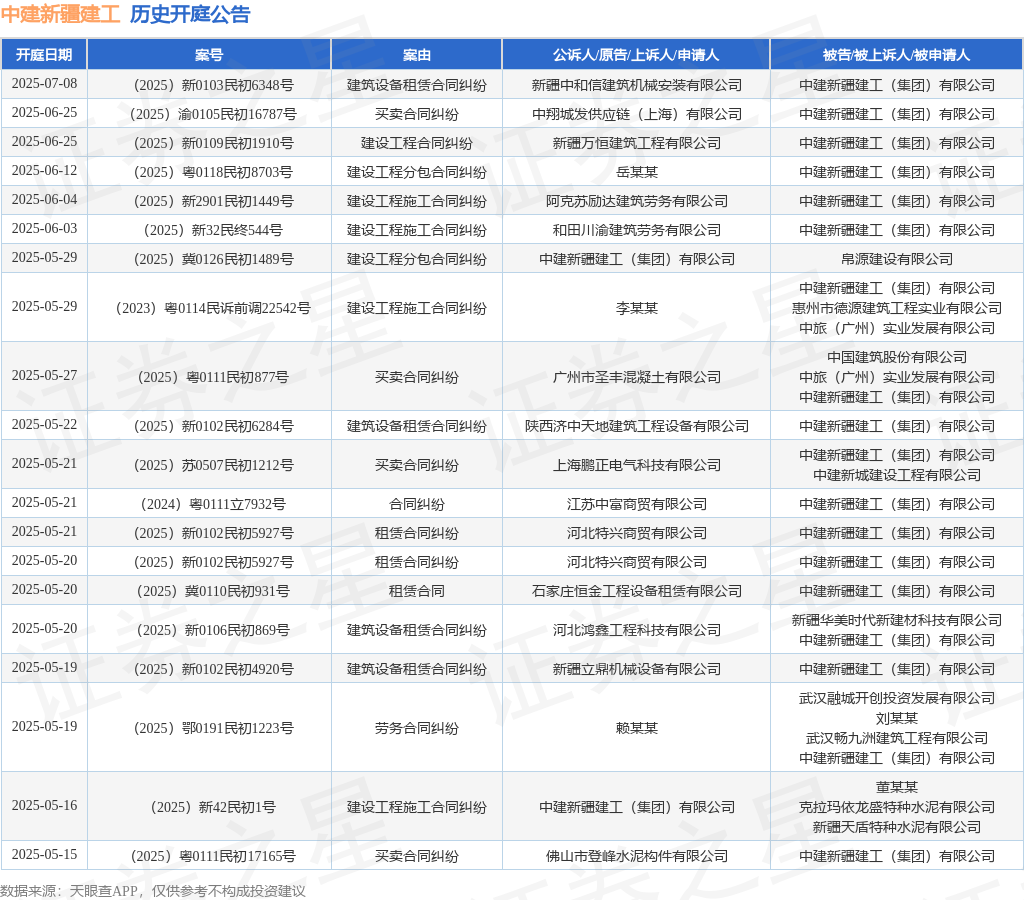Viewport: 1024px width, 900px height.
Task: Select case number "(2025)新0103民初6348号"
Action: pos(209,86)
